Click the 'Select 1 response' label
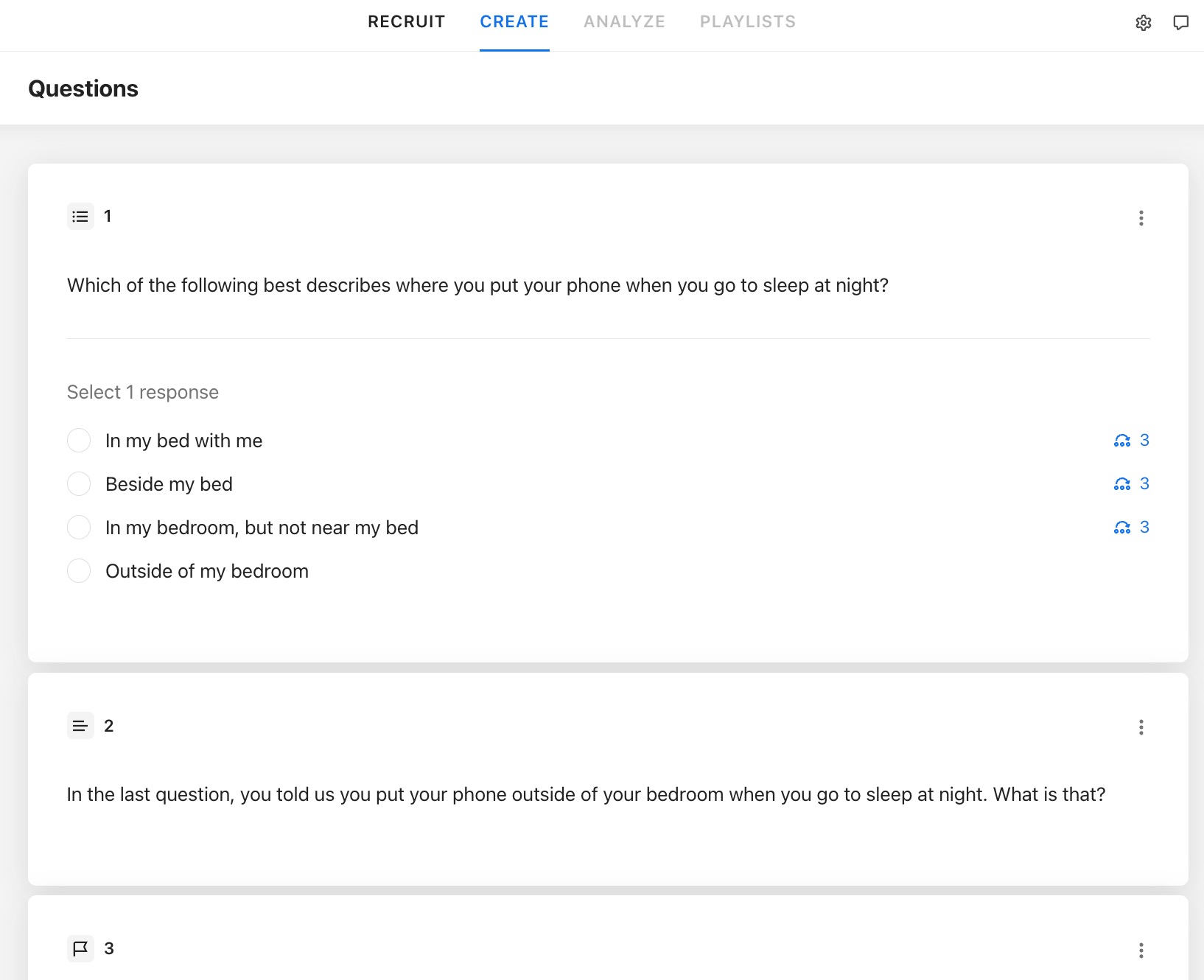 (143, 392)
